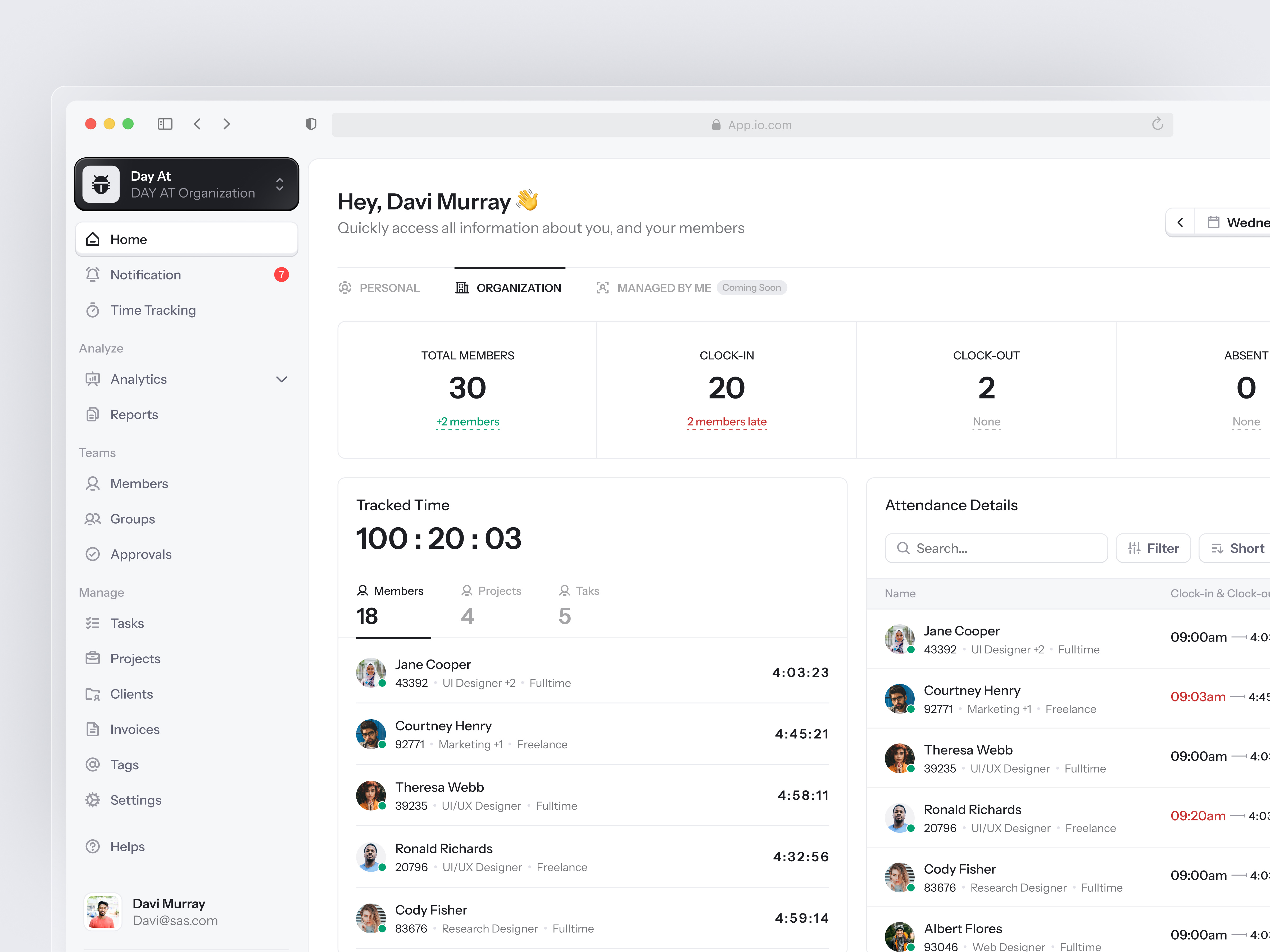The width and height of the screenshot is (1270, 952).
Task: Open Reports from the Analyze section
Action: coord(134,414)
